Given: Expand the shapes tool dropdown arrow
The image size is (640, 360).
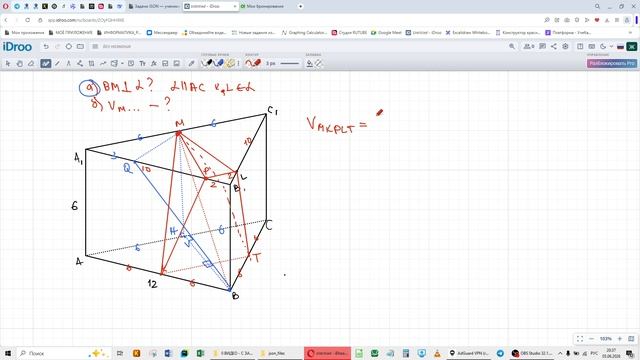Looking at the screenshot, I should click(122, 64).
